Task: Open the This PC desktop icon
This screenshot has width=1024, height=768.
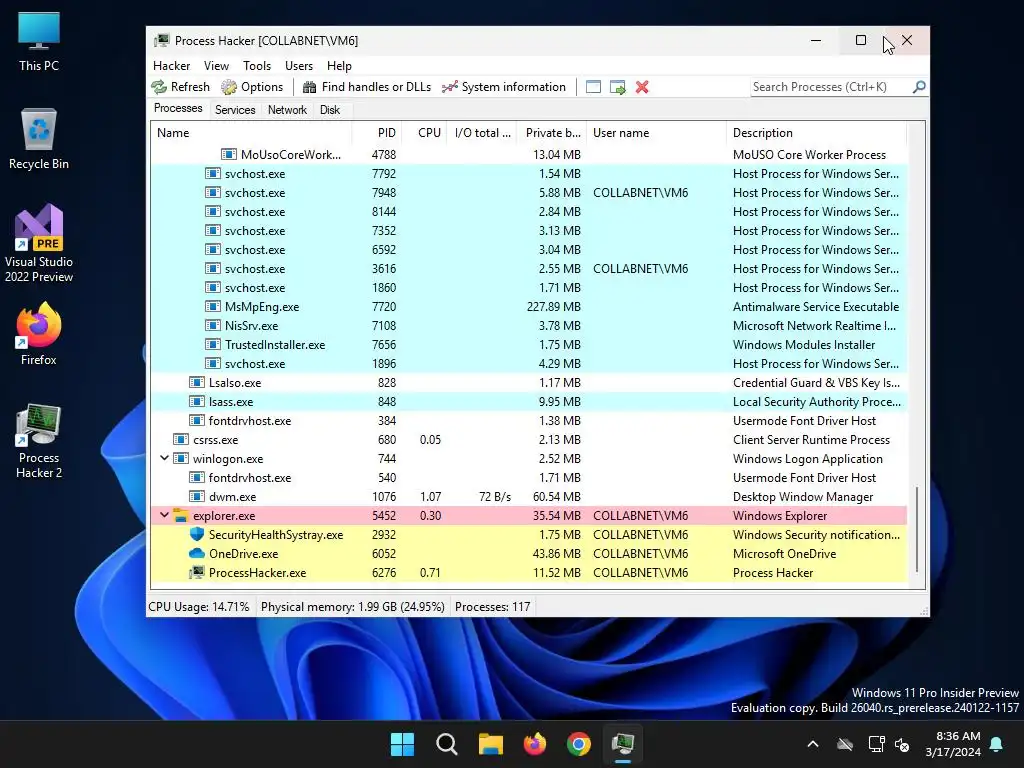Action: pyautogui.click(x=39, y=42)
